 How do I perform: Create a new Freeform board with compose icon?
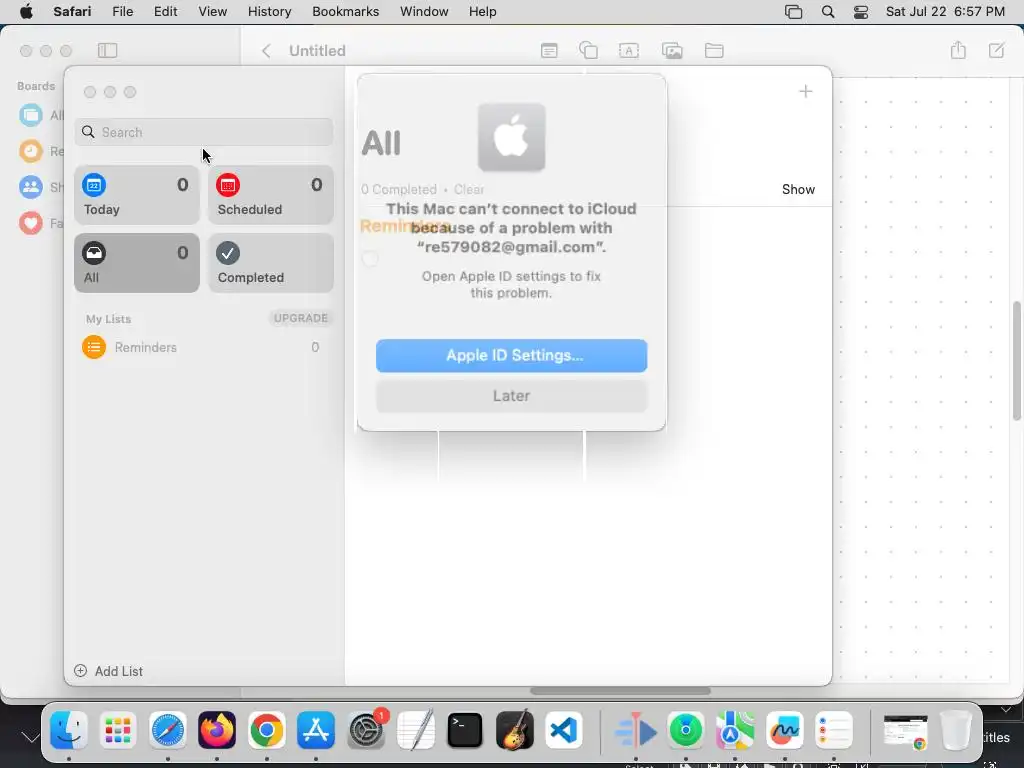pos(997,50)
